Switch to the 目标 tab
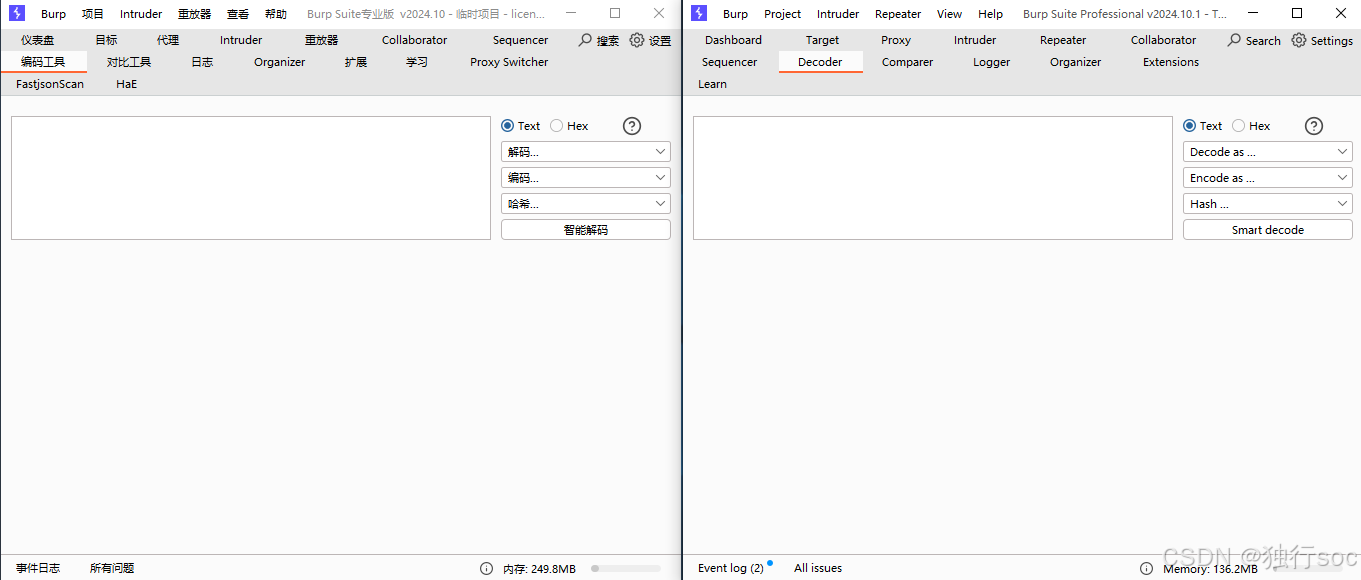The image size is (1361, 580). click(x=106, y=40)
